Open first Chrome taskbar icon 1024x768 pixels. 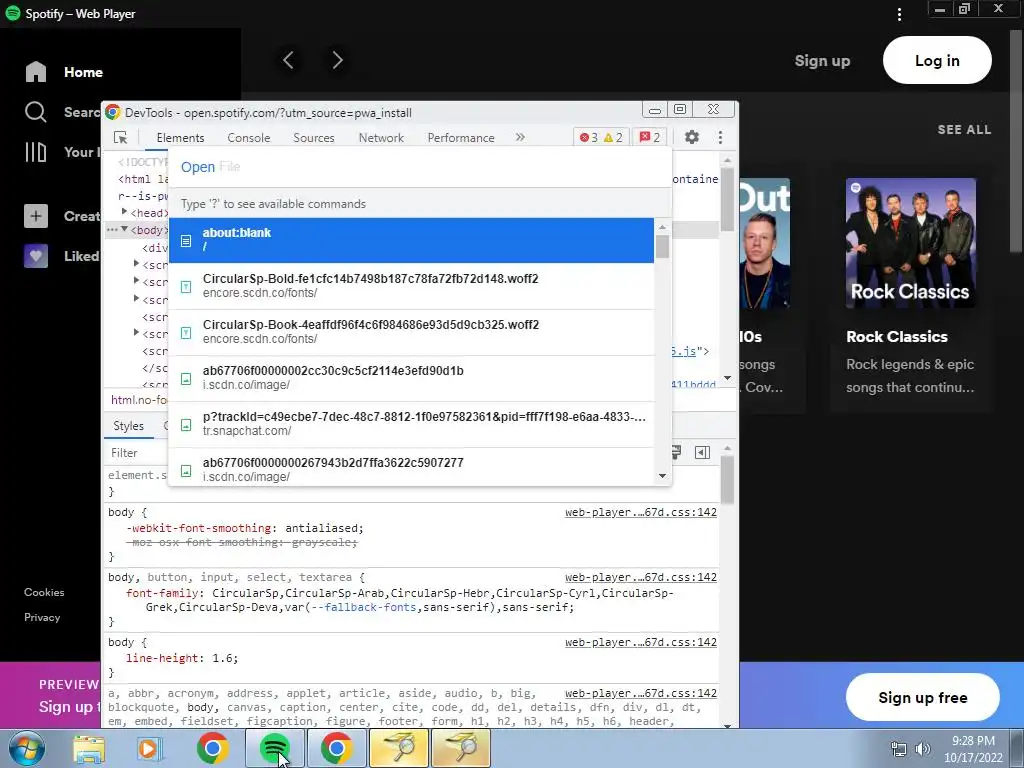pyautogui.click(x=212, y=748)
